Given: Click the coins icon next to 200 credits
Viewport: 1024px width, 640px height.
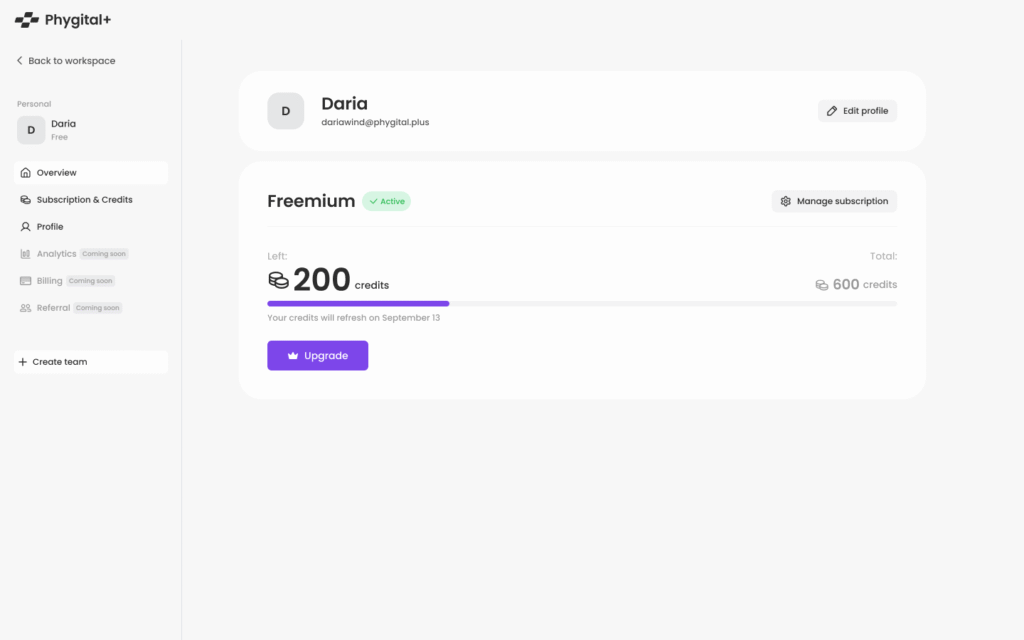Looking at the screenshot, I should pyautogui.click(x=278, y=282).
